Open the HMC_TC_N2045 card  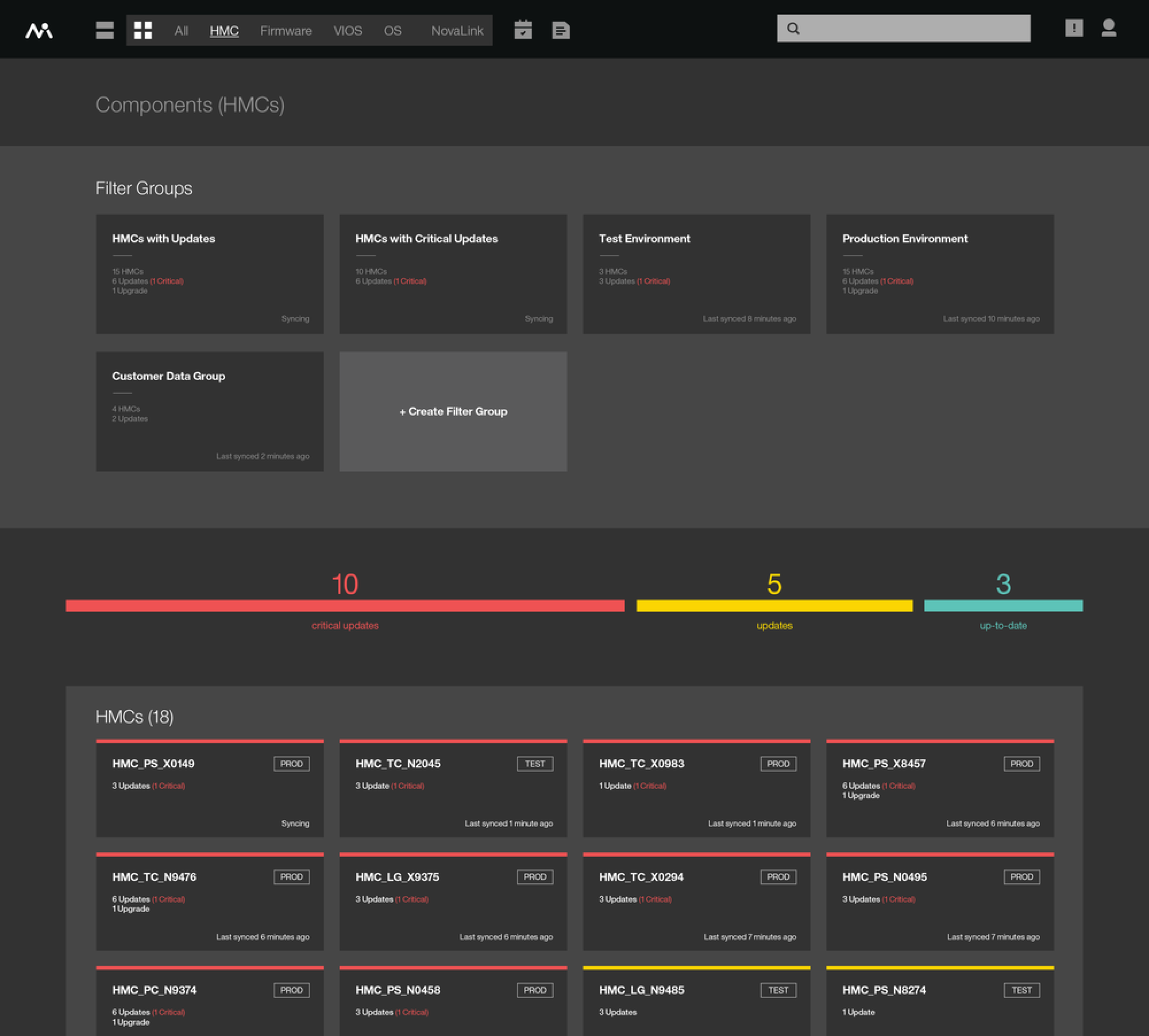point(453,790)
